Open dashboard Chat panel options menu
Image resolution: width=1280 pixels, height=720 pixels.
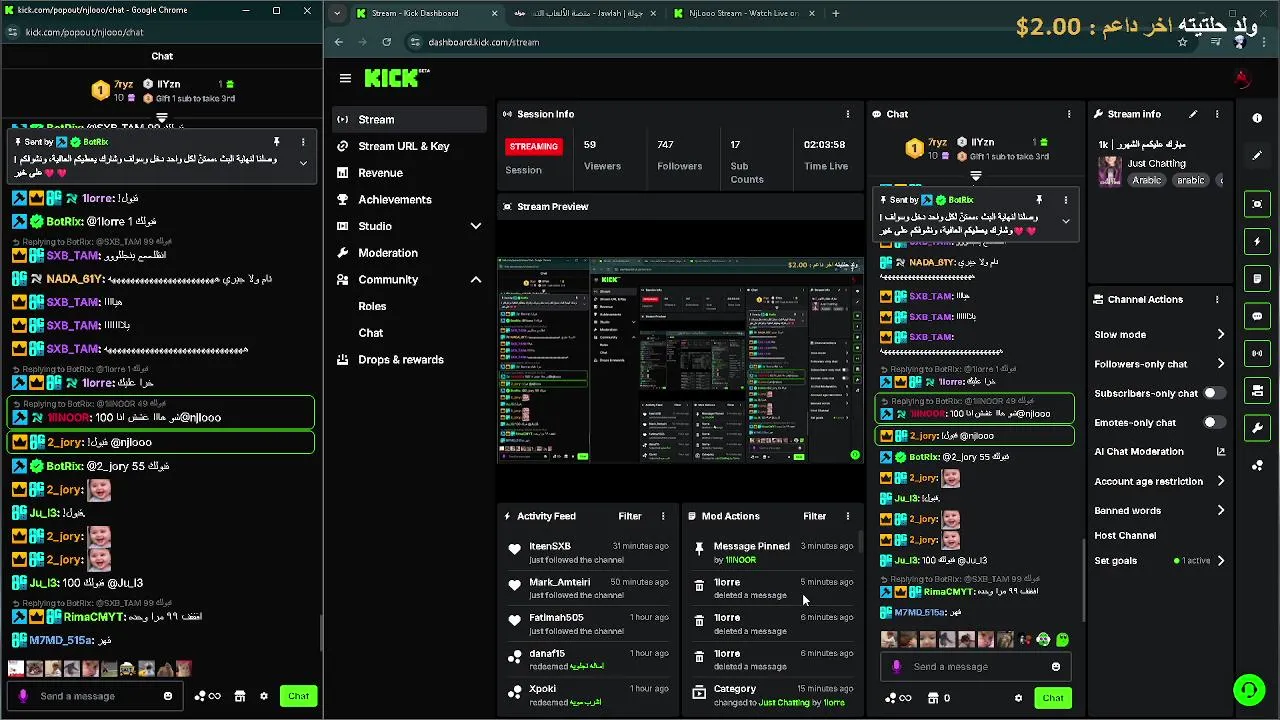coord(1069,114)
